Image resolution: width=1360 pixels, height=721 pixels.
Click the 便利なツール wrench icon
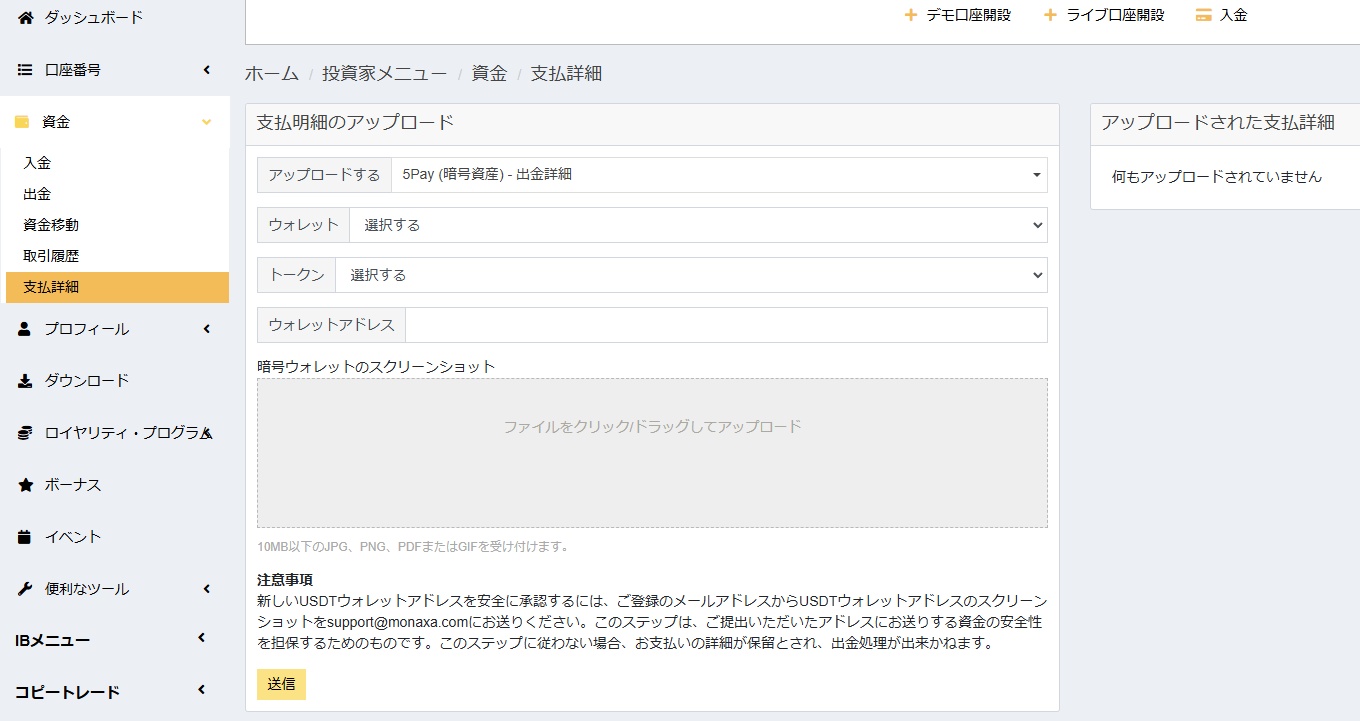[26, 589]
